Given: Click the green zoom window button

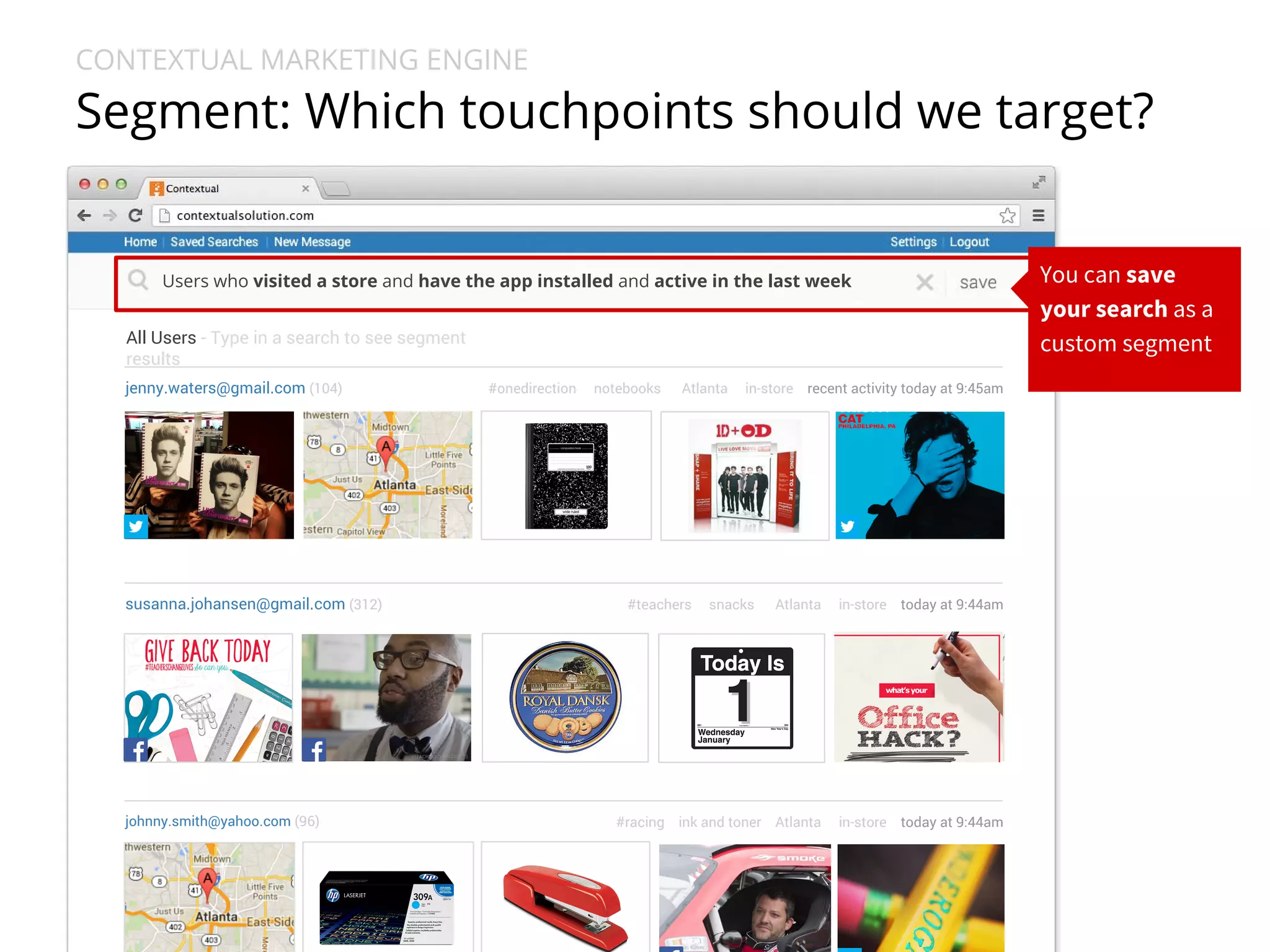Looking at the screenshot, I should [122, 184].
